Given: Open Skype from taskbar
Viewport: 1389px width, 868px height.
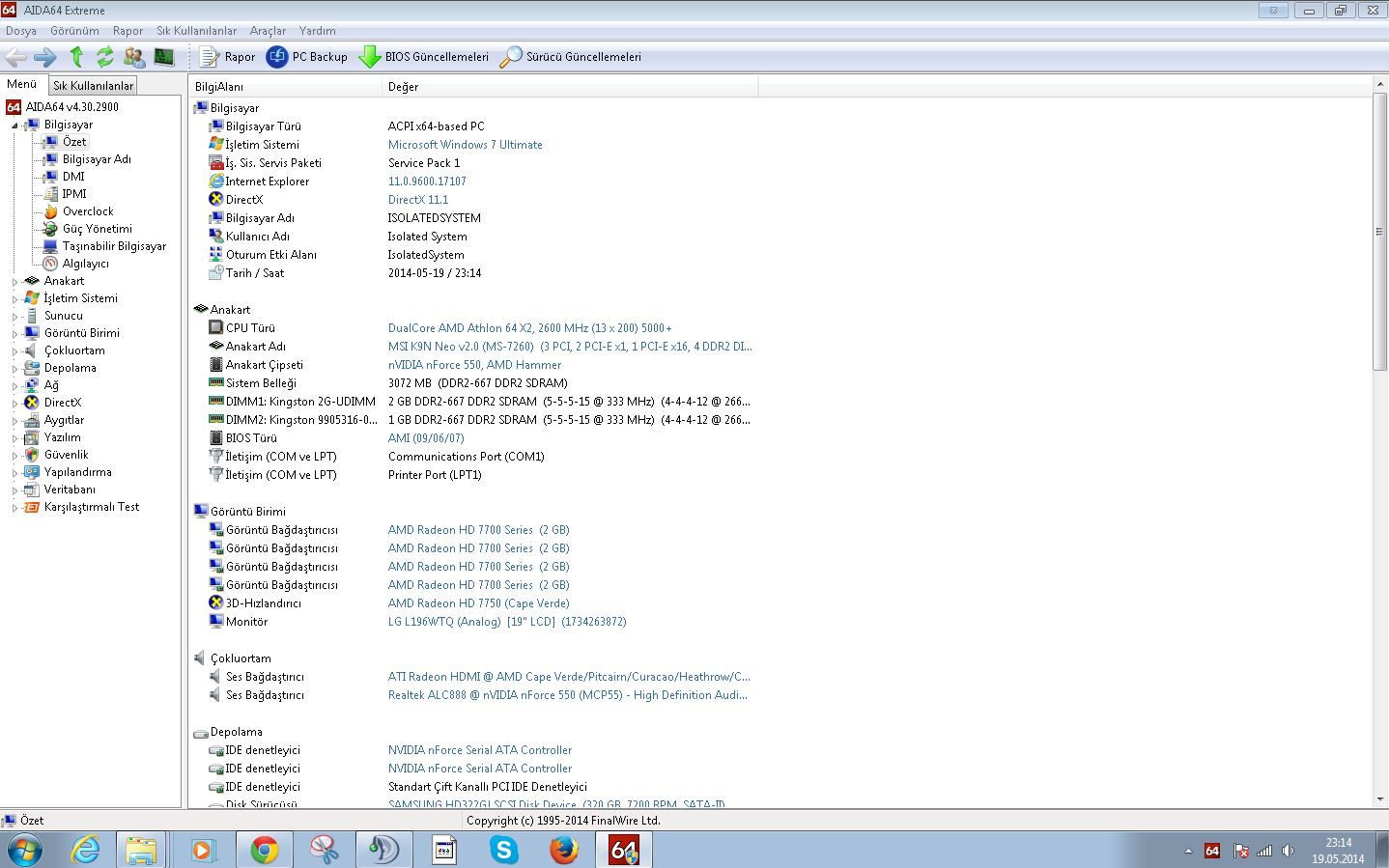Looking at the screenshot, I should click(x=503, y=850).
